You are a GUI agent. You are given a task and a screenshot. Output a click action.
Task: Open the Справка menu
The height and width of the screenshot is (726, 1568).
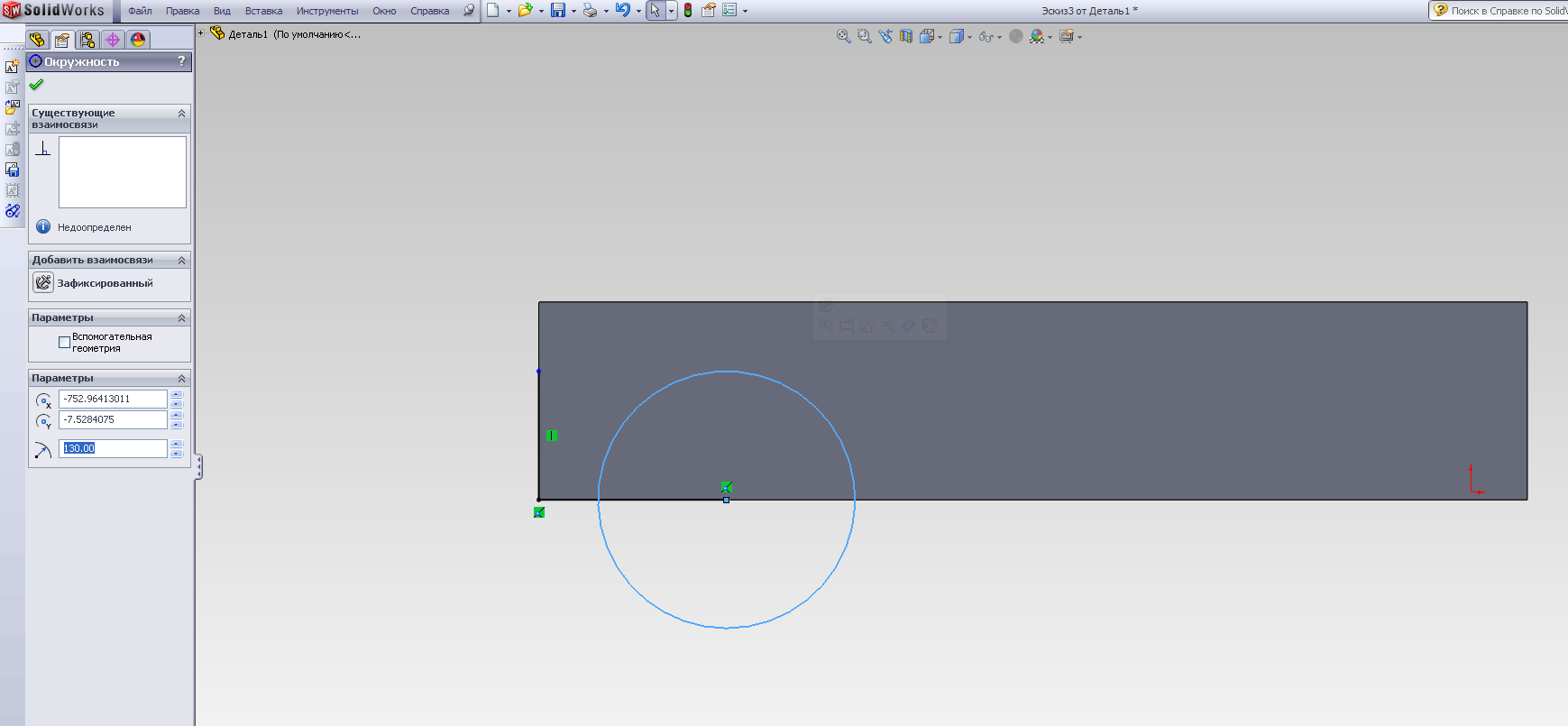pyautogui.click(x=430, y=11)
